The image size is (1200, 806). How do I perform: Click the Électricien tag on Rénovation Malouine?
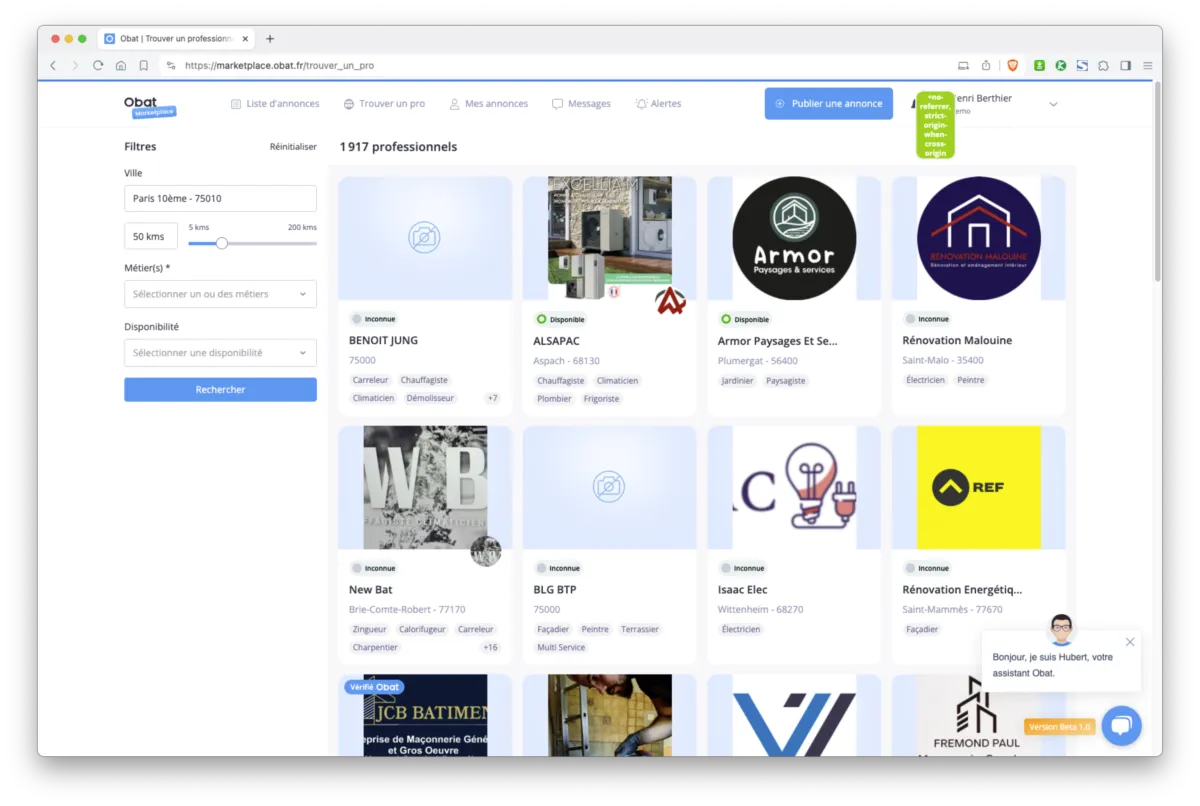[925, 380]
